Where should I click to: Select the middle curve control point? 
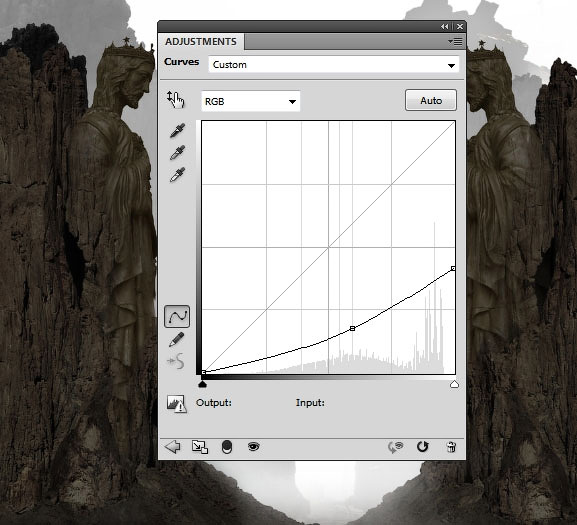(353, 328)
